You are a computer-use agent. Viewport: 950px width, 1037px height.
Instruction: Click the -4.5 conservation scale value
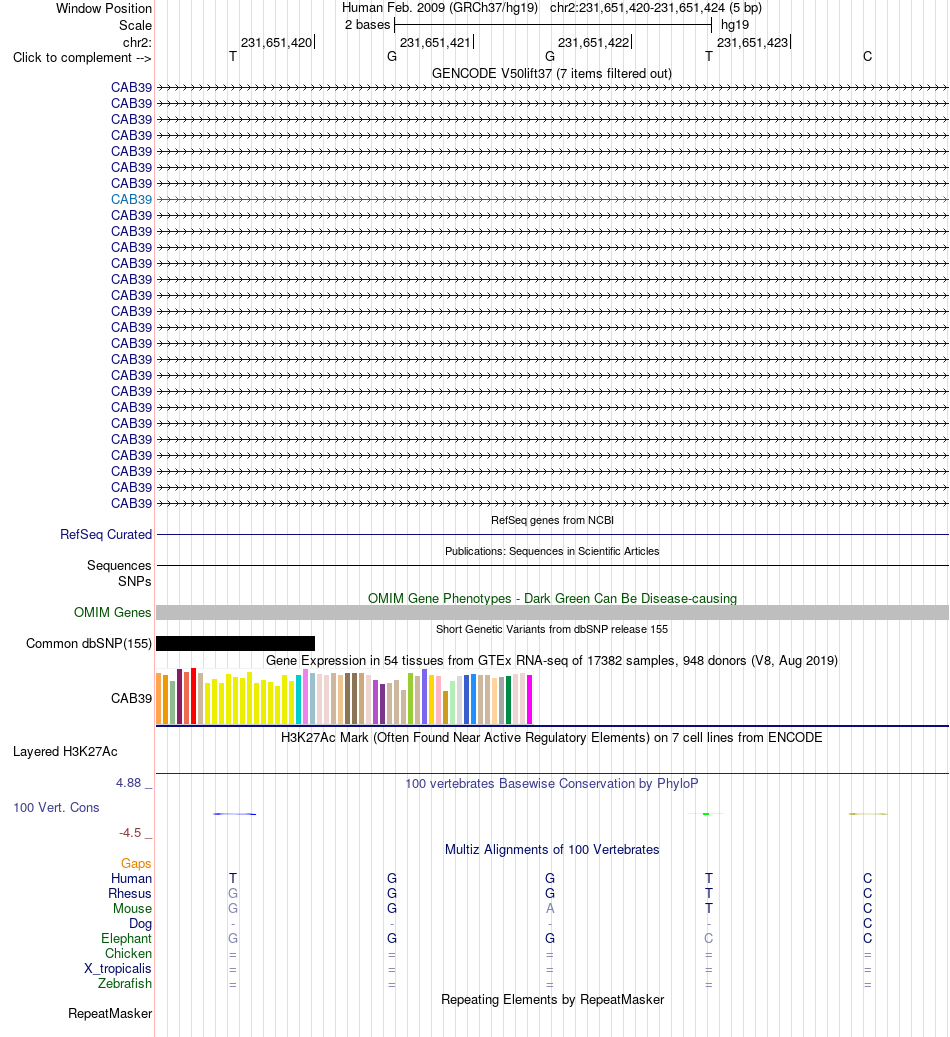coord(130,833)
